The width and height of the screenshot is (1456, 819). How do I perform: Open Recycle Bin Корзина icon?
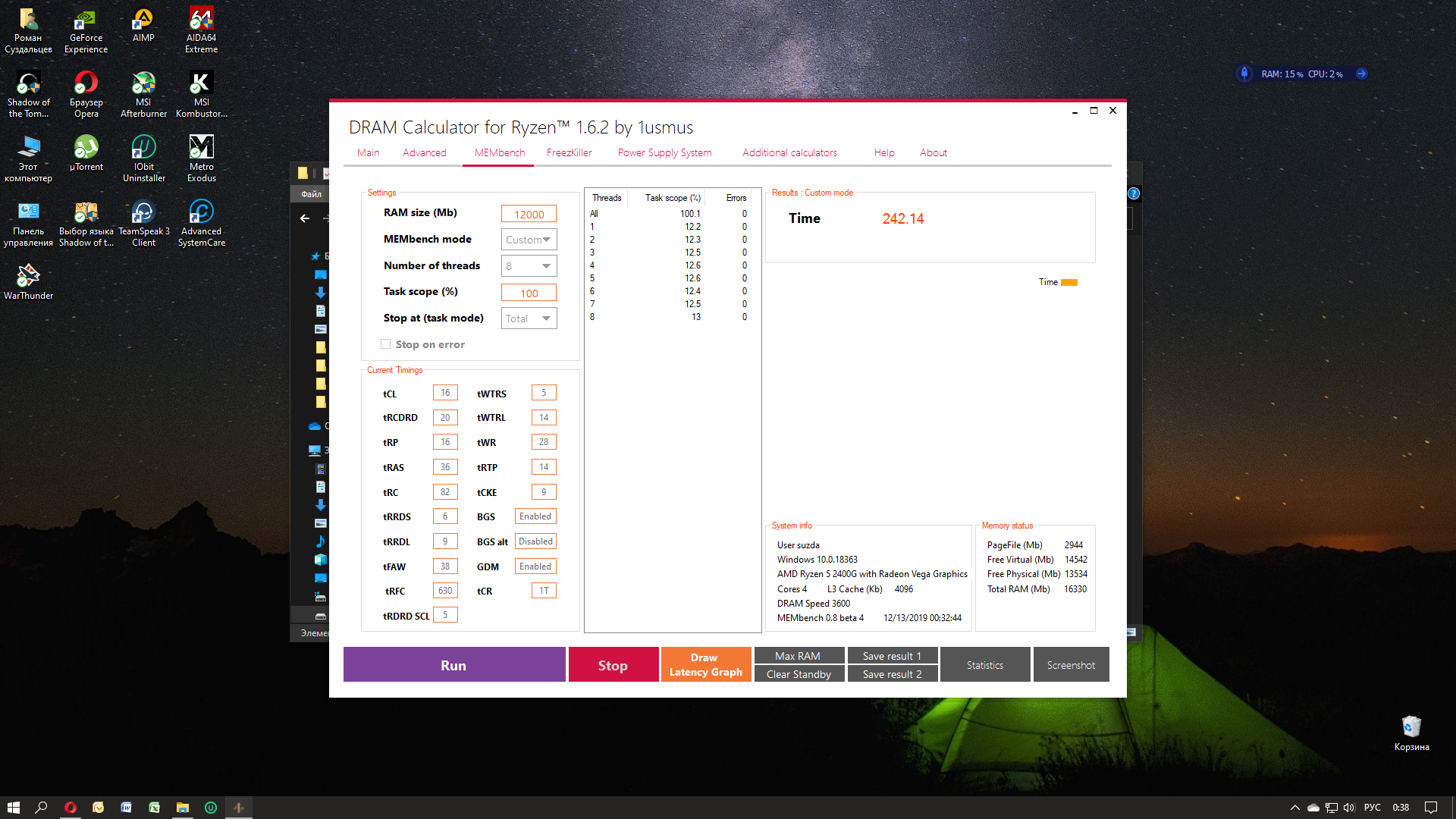(1410, 727)
